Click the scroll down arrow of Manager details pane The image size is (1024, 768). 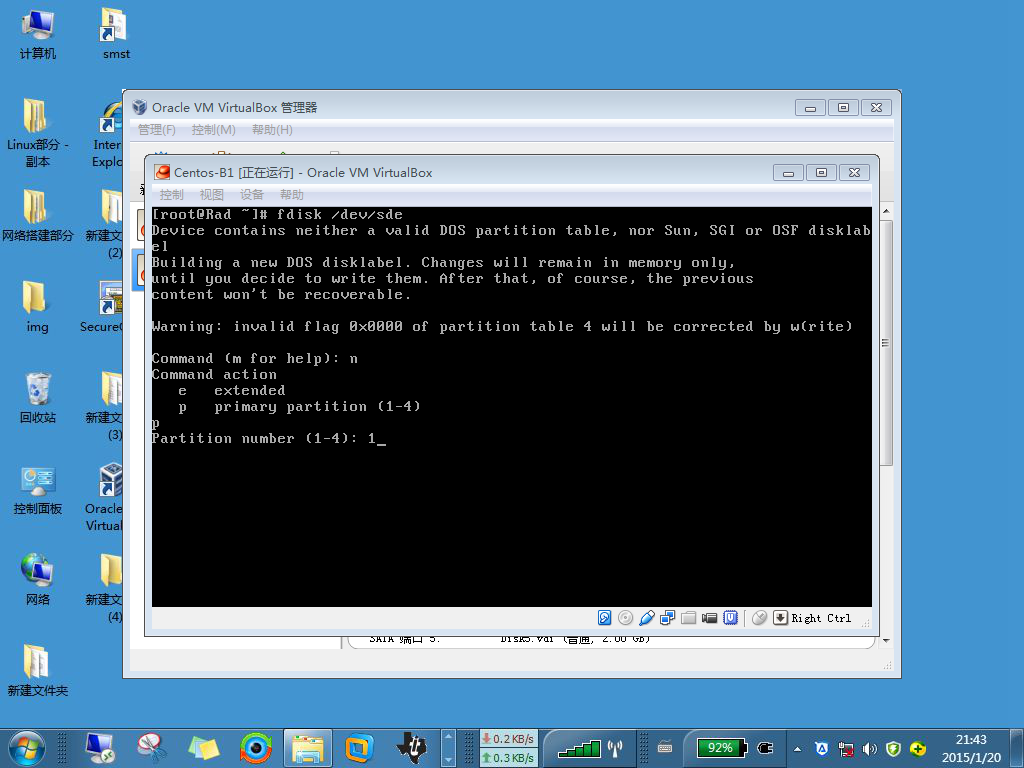tap(886, 641)
